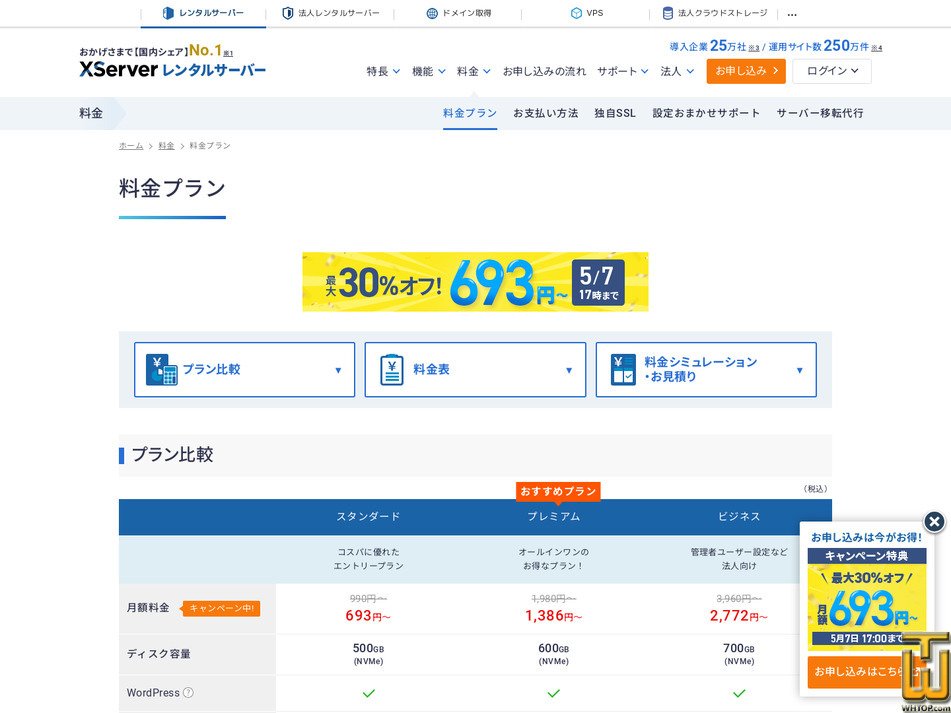Image resolution: width=951 pixels, height=713 pixels.
Task: Click the プラン比較 section heading
Action: coord(172,455)
